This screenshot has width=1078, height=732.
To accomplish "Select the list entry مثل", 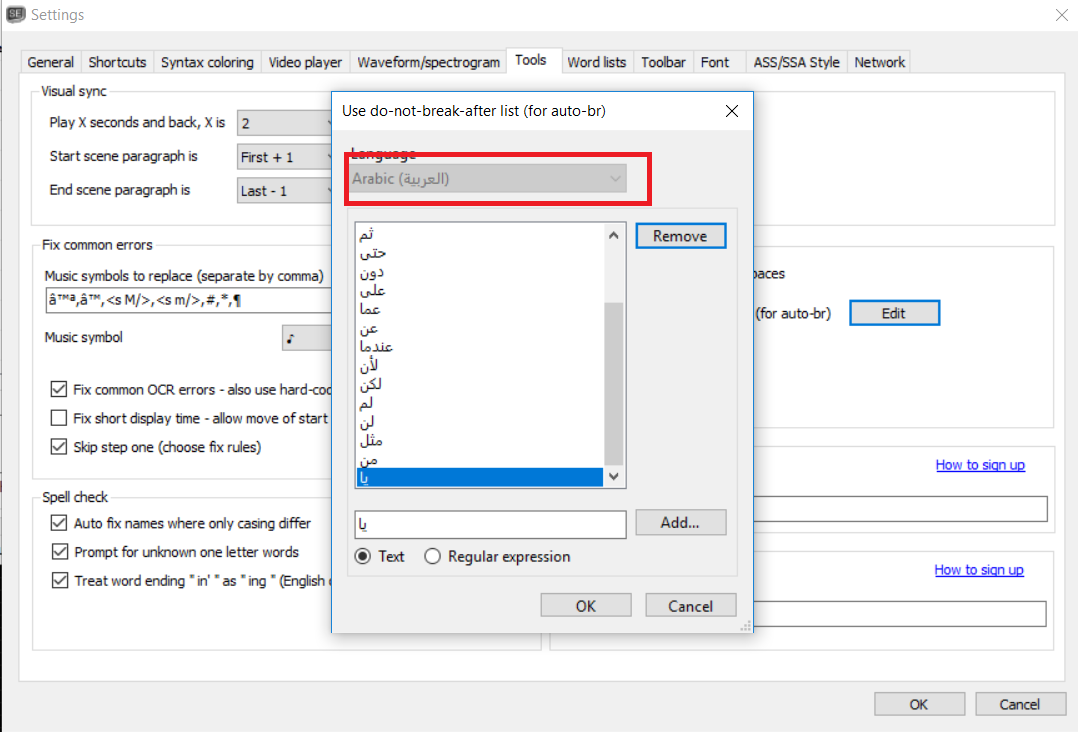I will click(480, 440).
